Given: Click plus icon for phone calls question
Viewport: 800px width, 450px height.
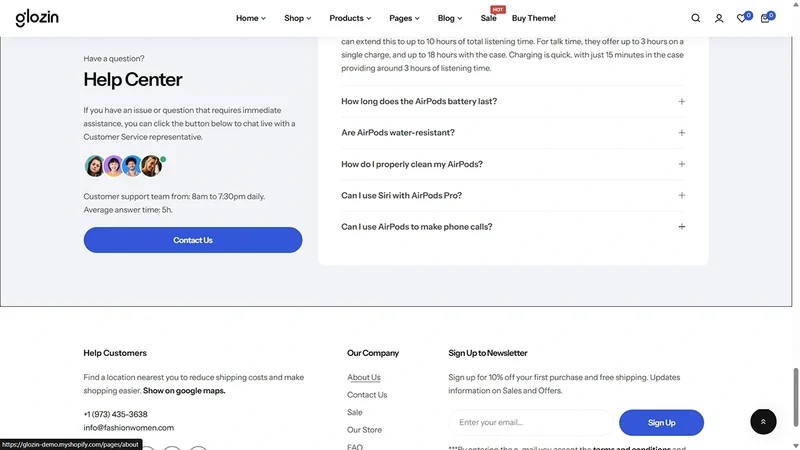Looking at the screenshot, I should [x=682, y=227].
